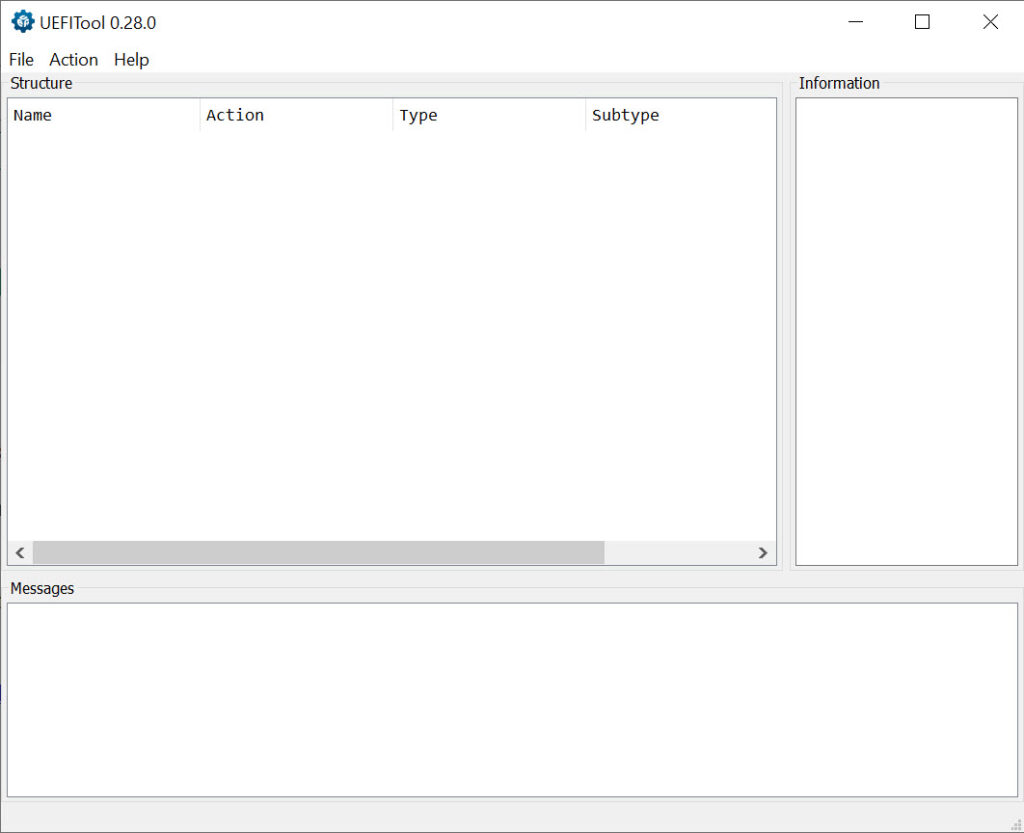Open the Help menu
The image size is (1024, 833).
click(131, 59)
